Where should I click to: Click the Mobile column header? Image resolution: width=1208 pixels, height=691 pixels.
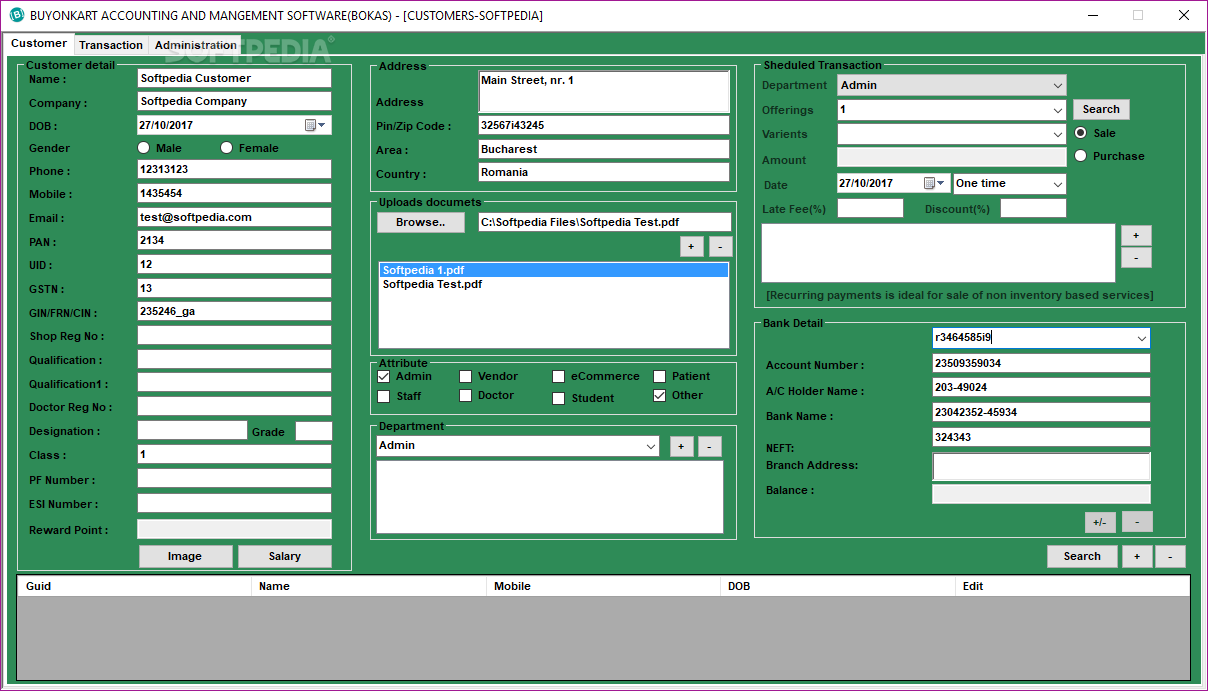click(x=604, y=586)
